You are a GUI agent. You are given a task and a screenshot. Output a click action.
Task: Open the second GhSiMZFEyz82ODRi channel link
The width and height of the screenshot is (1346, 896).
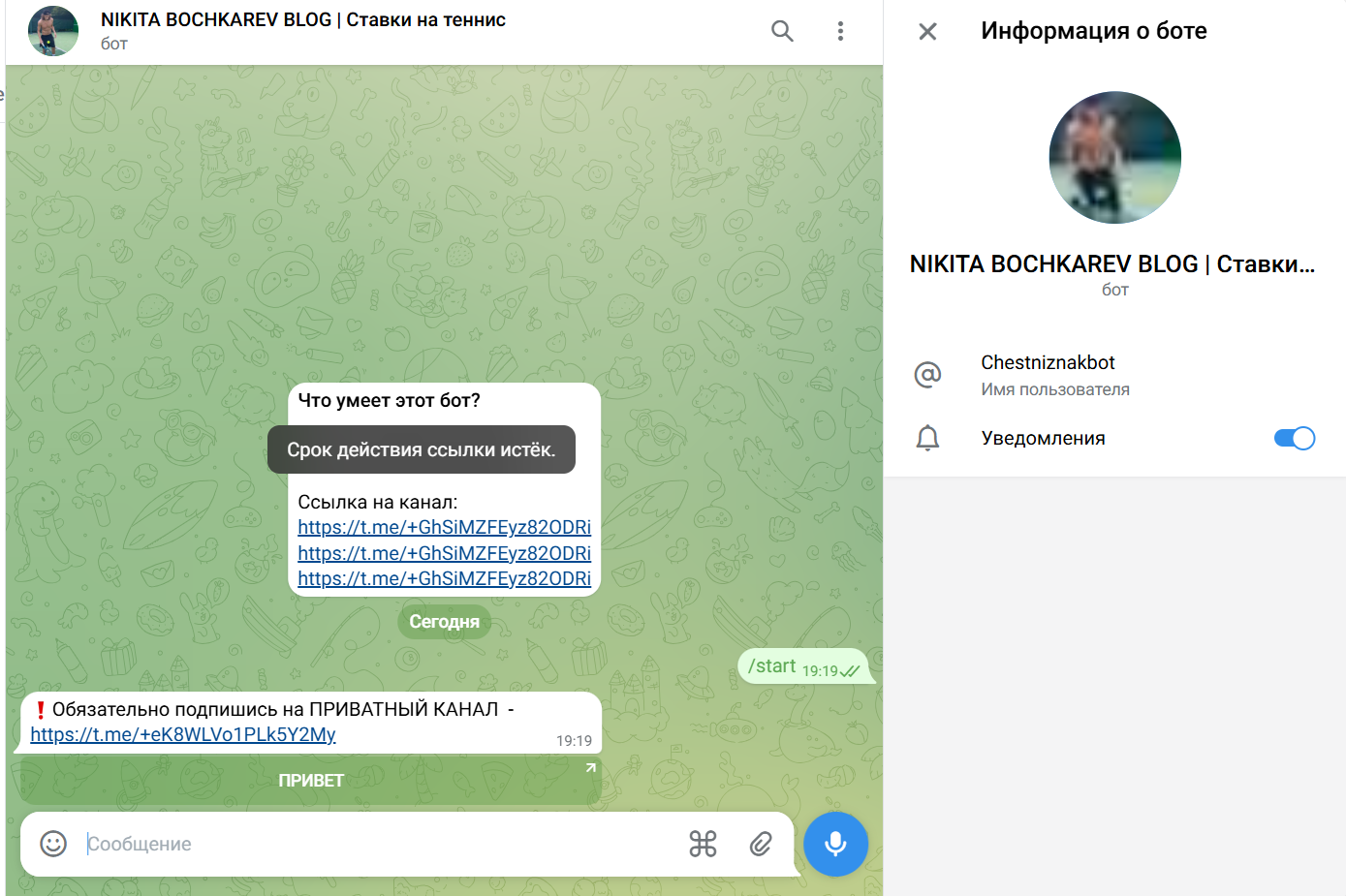click(x=444, y=553)
